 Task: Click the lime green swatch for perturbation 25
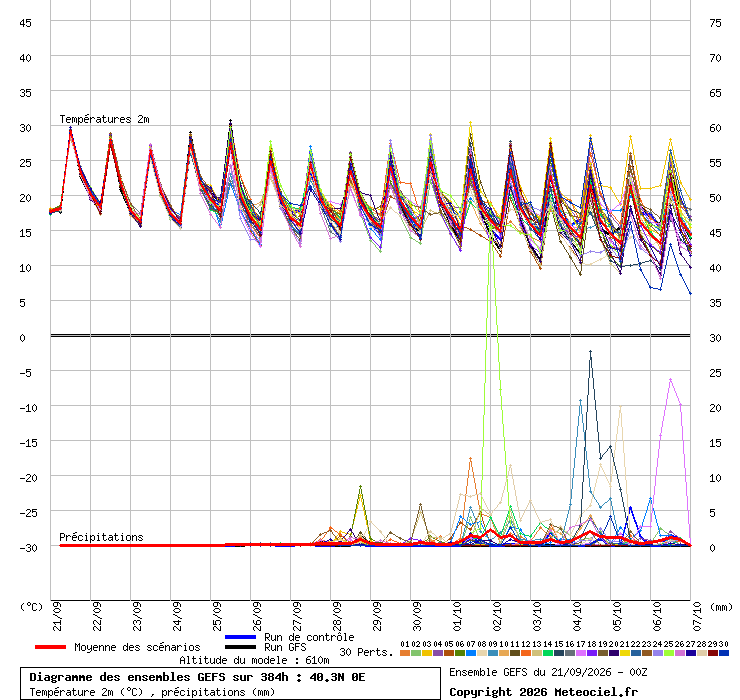(669, 653)
